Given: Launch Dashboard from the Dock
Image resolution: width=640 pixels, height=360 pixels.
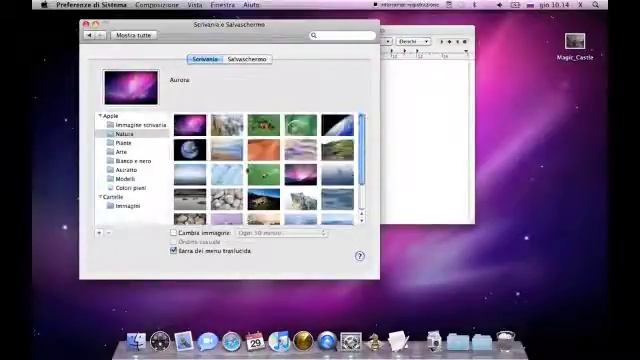Looking at the screenshot, I should tap(160, 341).
